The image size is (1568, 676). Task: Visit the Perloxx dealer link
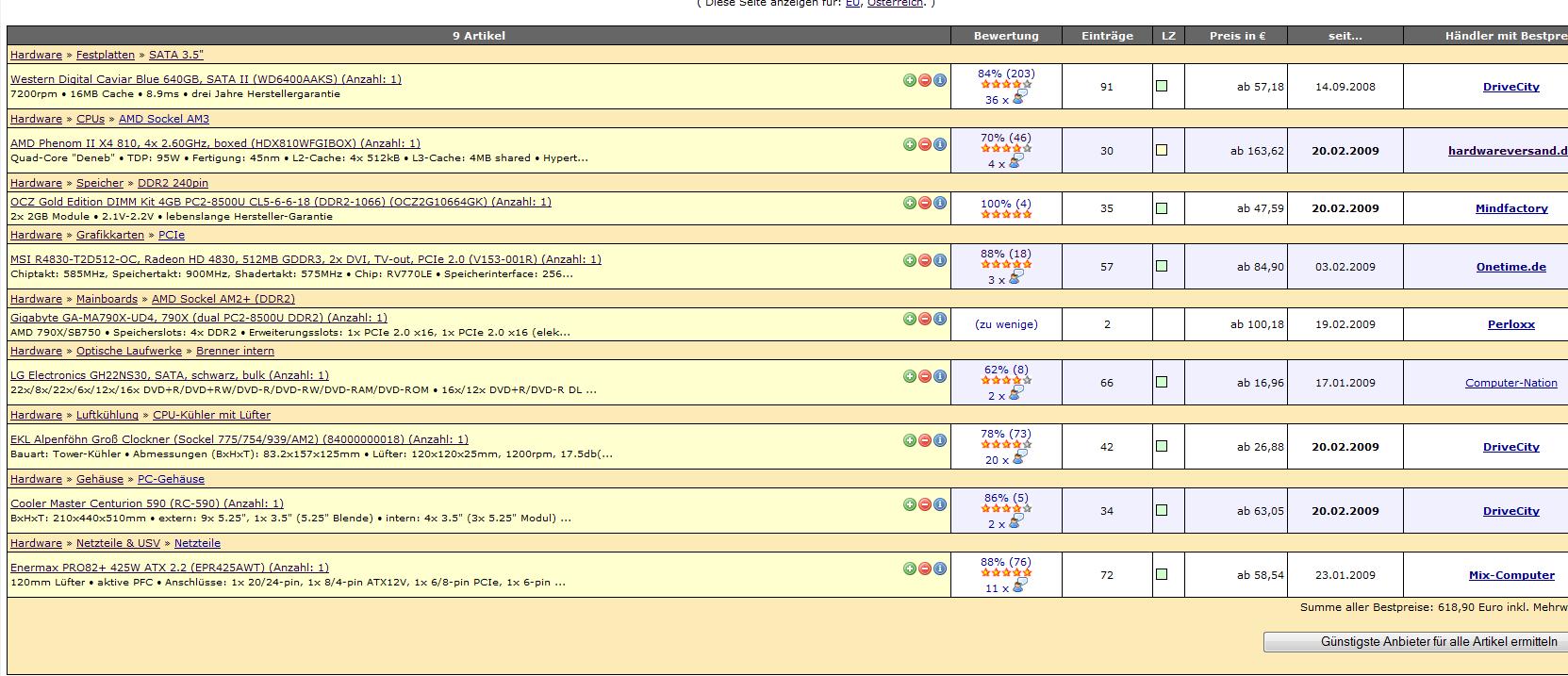coord(1511,324)
